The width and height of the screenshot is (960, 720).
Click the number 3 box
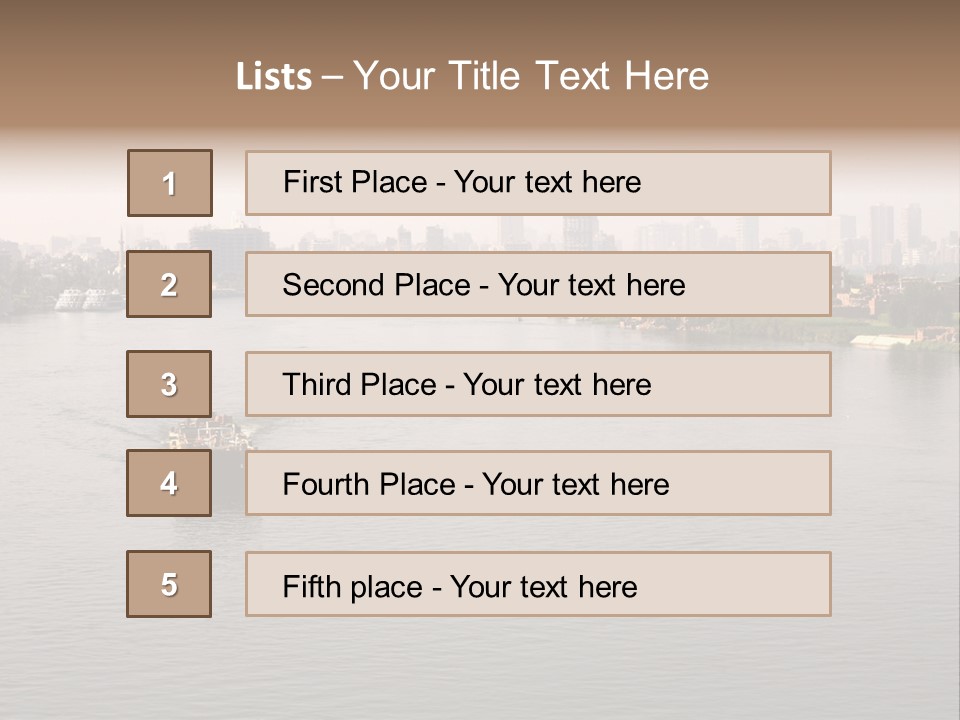[169, 384]
